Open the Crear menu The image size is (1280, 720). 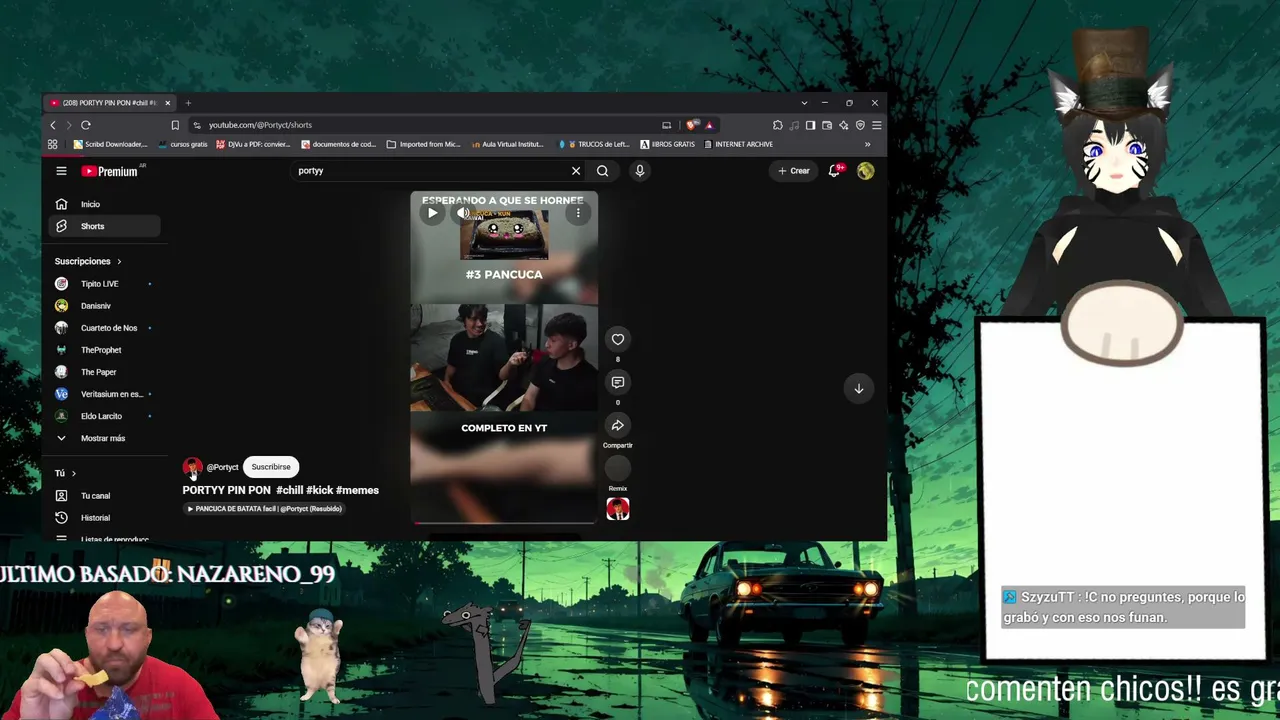coord(794,171)
